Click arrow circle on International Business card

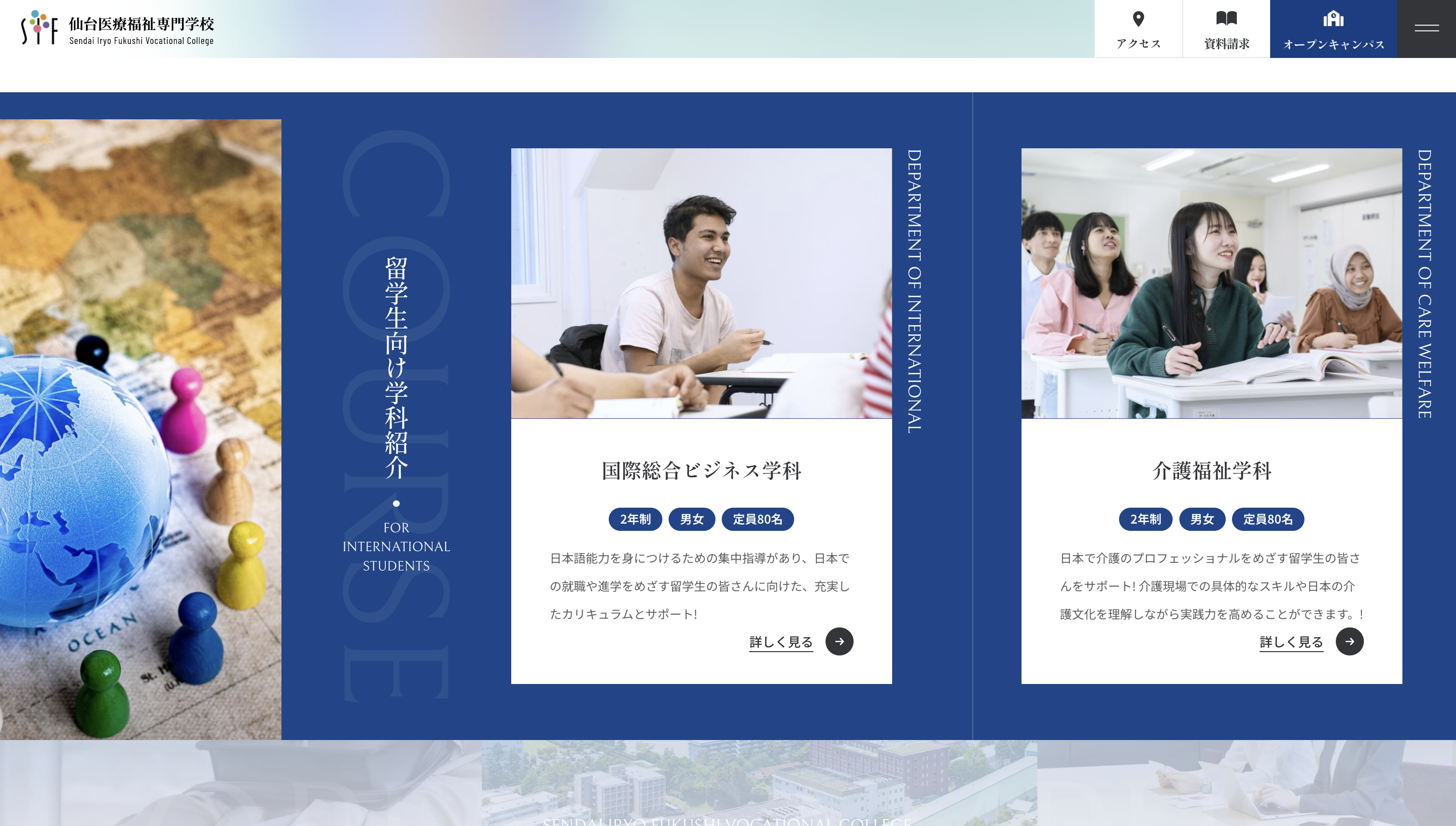coord(839,641)
